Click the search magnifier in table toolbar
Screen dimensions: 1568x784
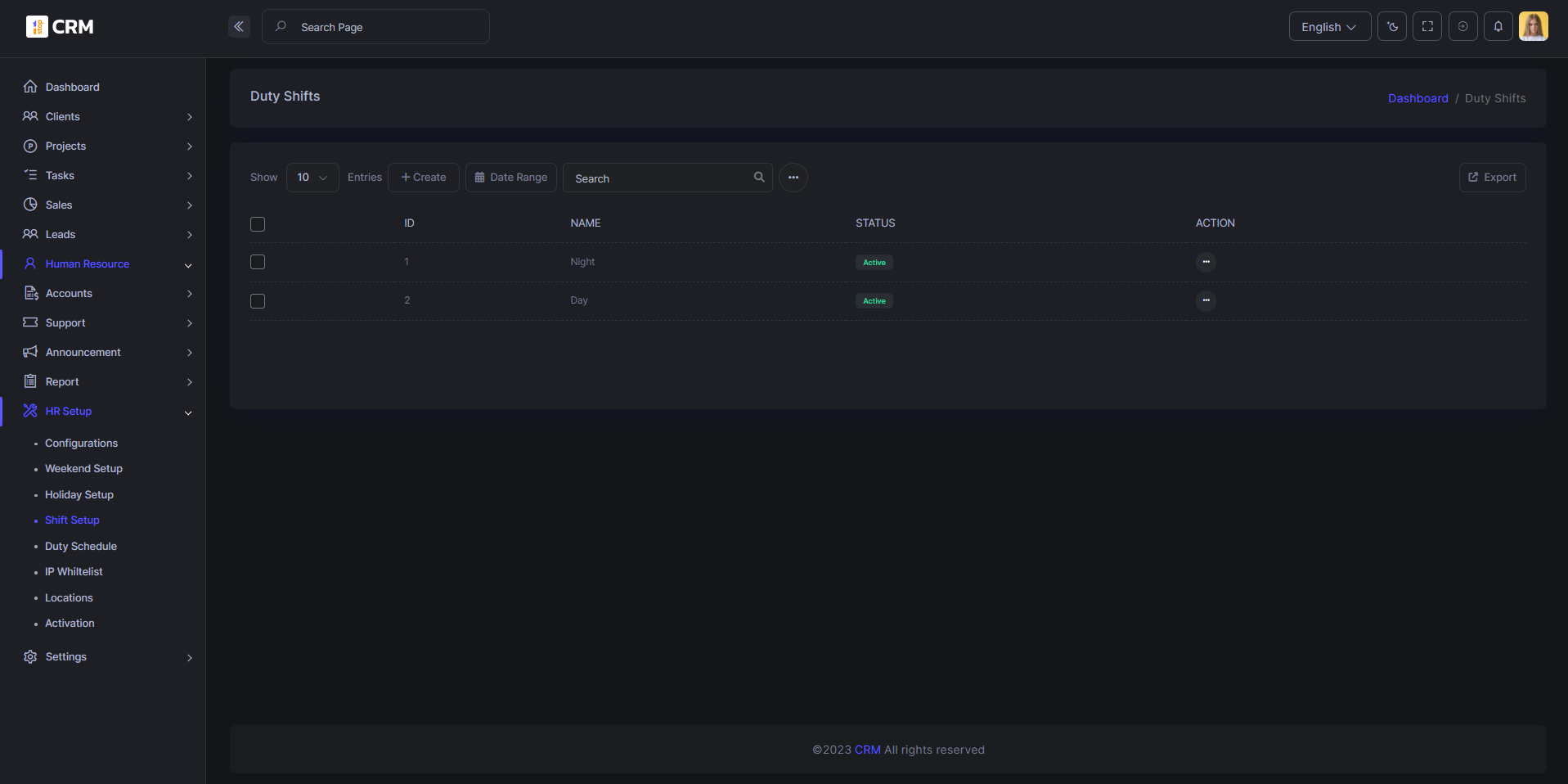tap(759, 177)
